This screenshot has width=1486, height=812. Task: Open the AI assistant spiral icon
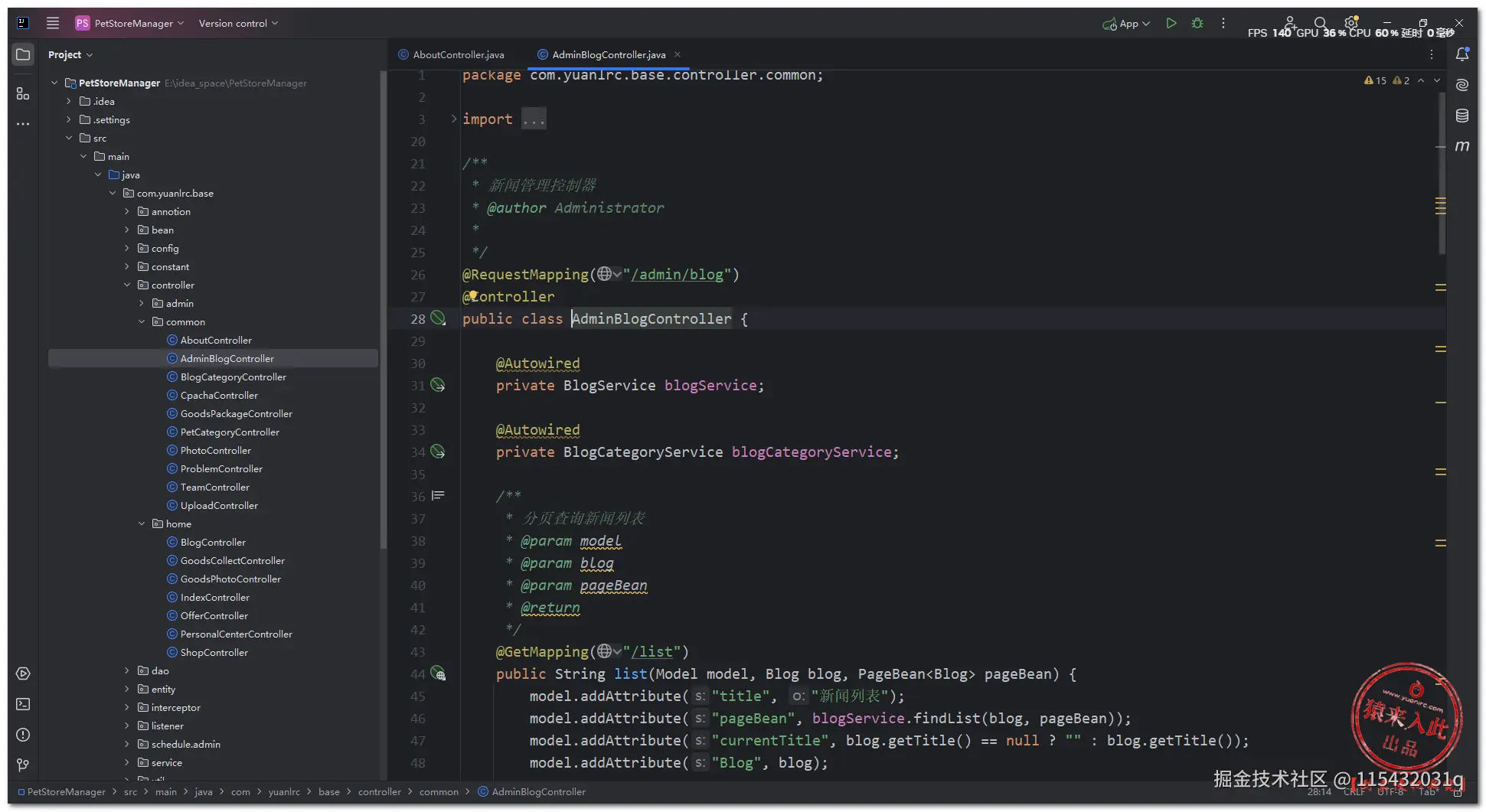point(1462,85)
